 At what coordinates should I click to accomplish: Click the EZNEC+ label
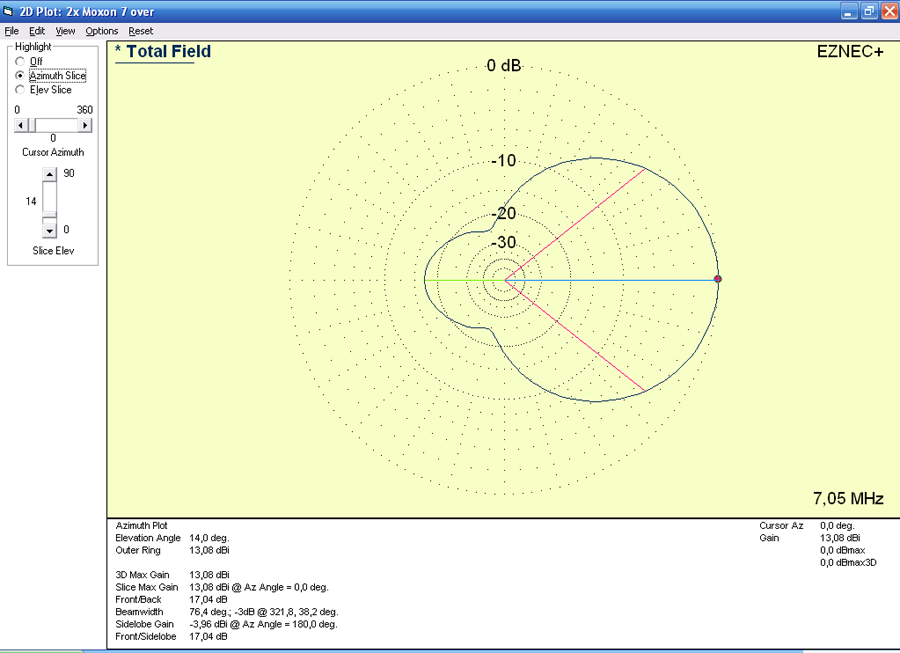pyautogui.click(x=850, y=52)
